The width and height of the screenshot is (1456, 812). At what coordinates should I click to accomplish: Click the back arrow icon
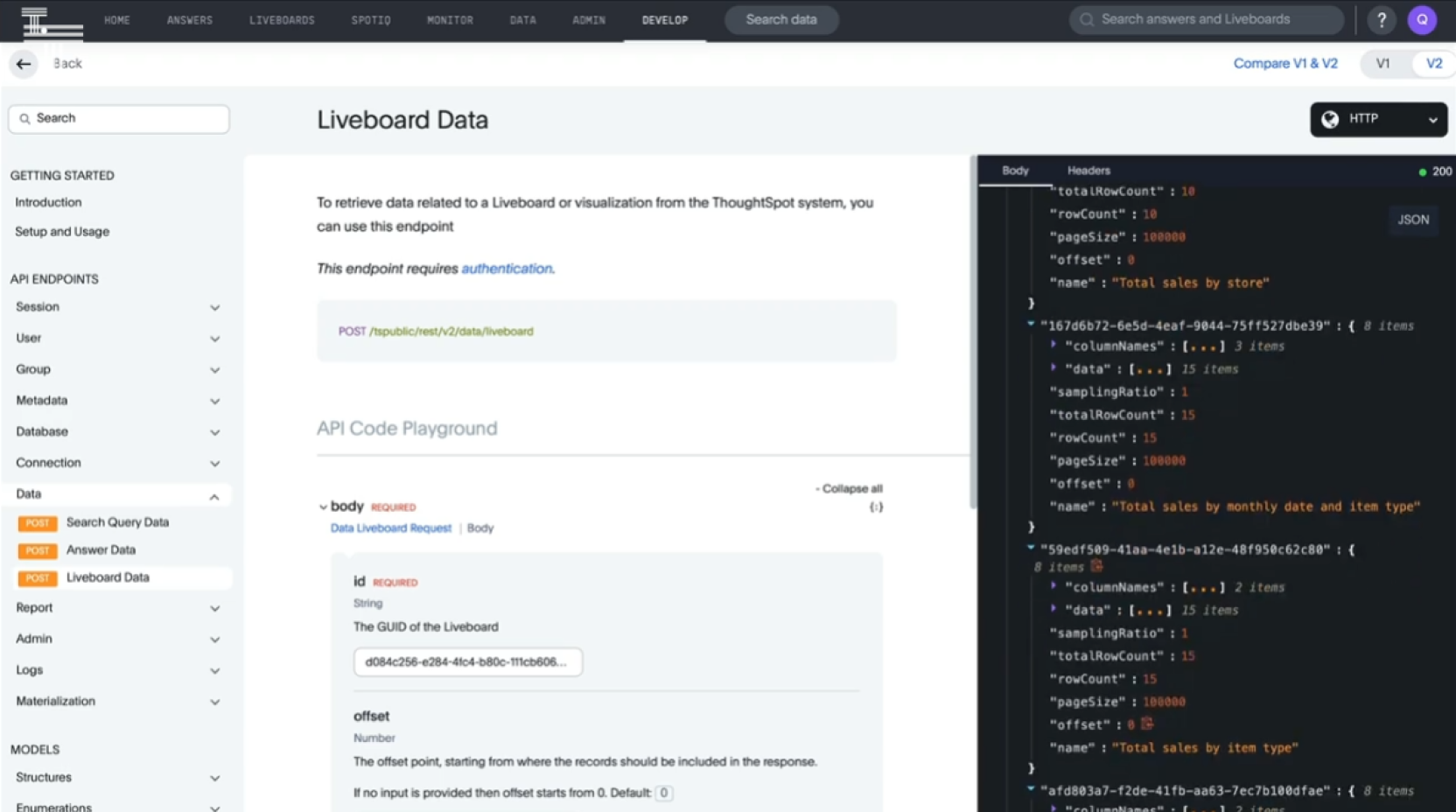[x=24, y=63]
